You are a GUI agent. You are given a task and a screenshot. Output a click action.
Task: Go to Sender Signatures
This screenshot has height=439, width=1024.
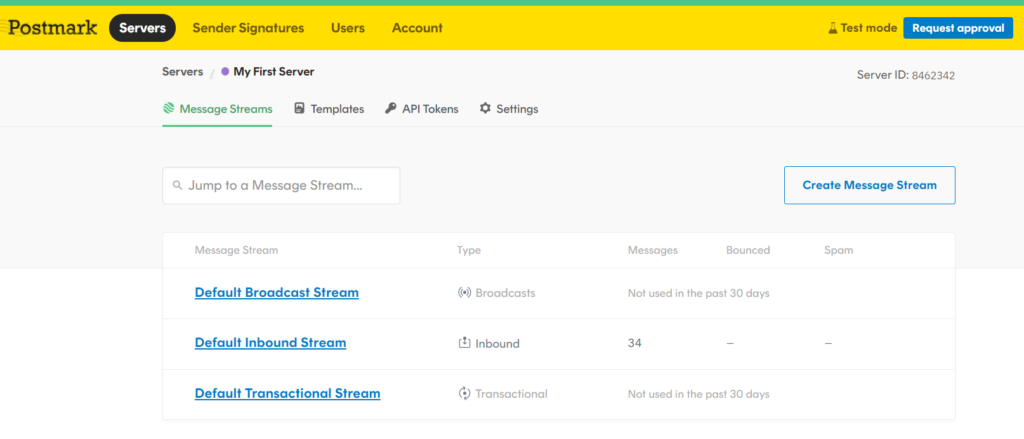[248, 28]
